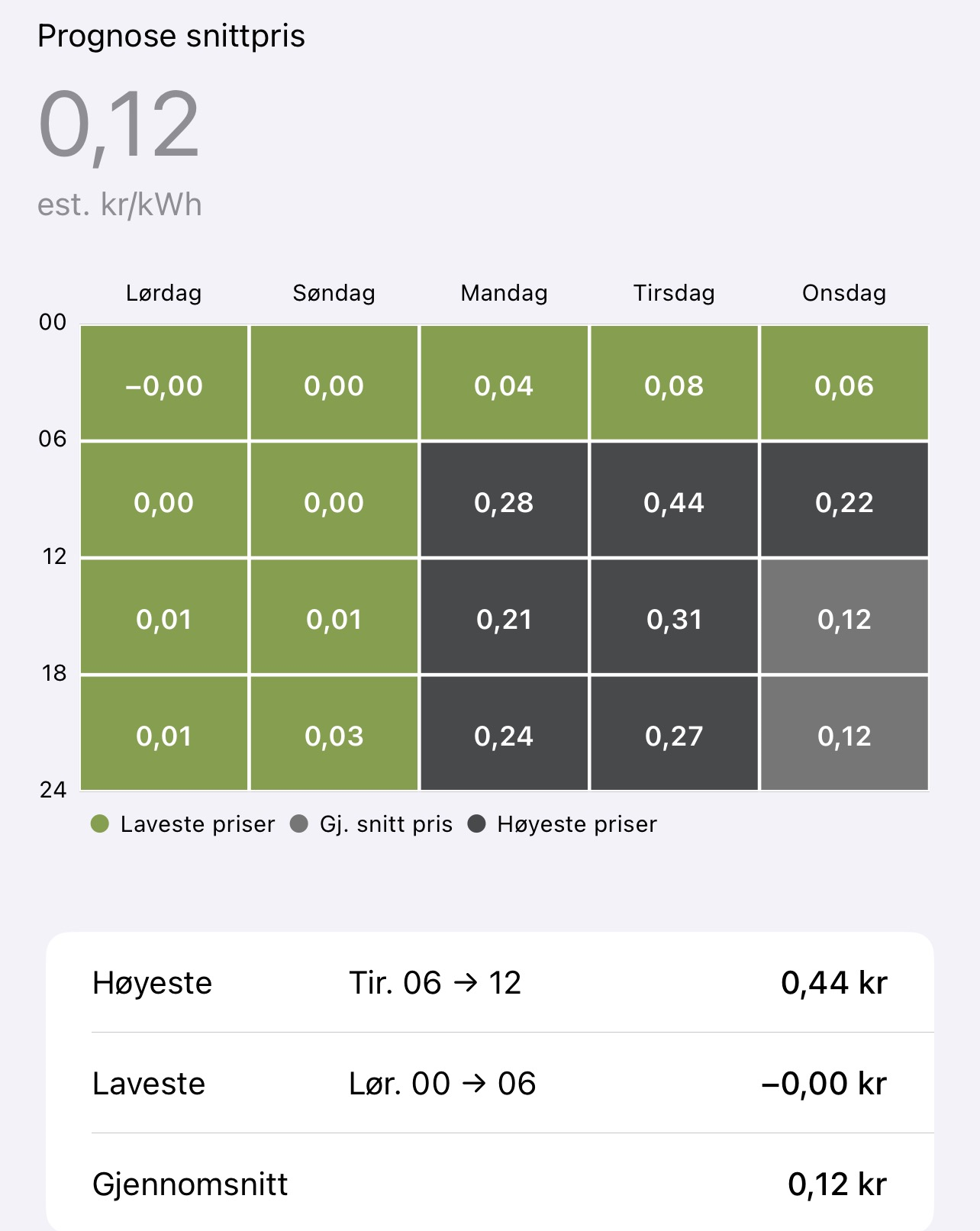The height and width of the screenshot is (1231, 980).
Task: Tap the dark Høyeste priser legend dot
Action: click(477, 824)
